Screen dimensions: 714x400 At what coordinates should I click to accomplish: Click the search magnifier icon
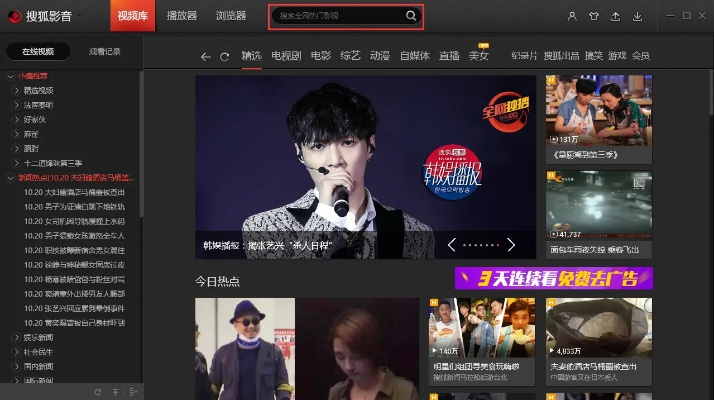pos(410,16)
